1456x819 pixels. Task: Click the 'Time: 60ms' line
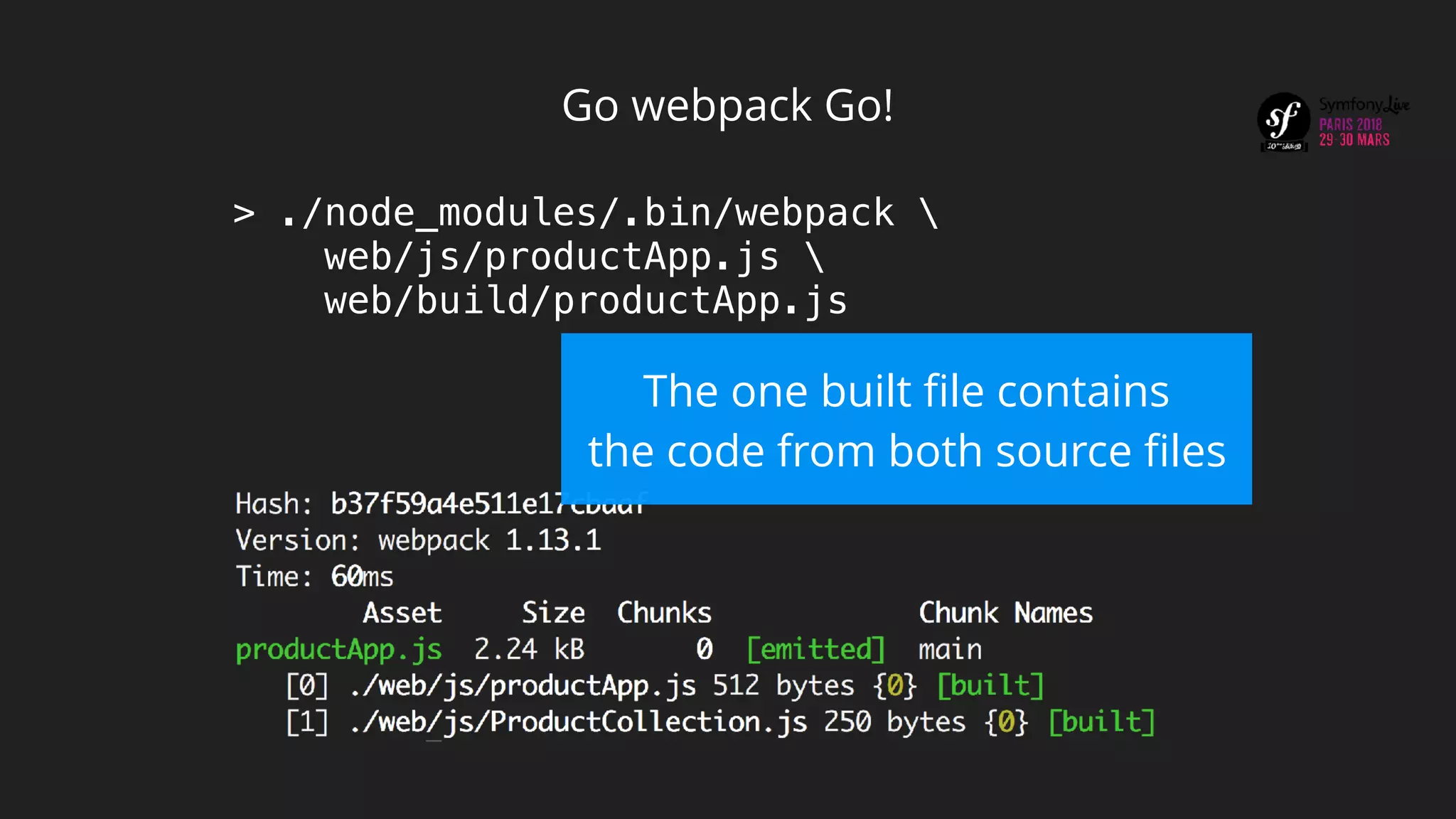pos(314,577)
